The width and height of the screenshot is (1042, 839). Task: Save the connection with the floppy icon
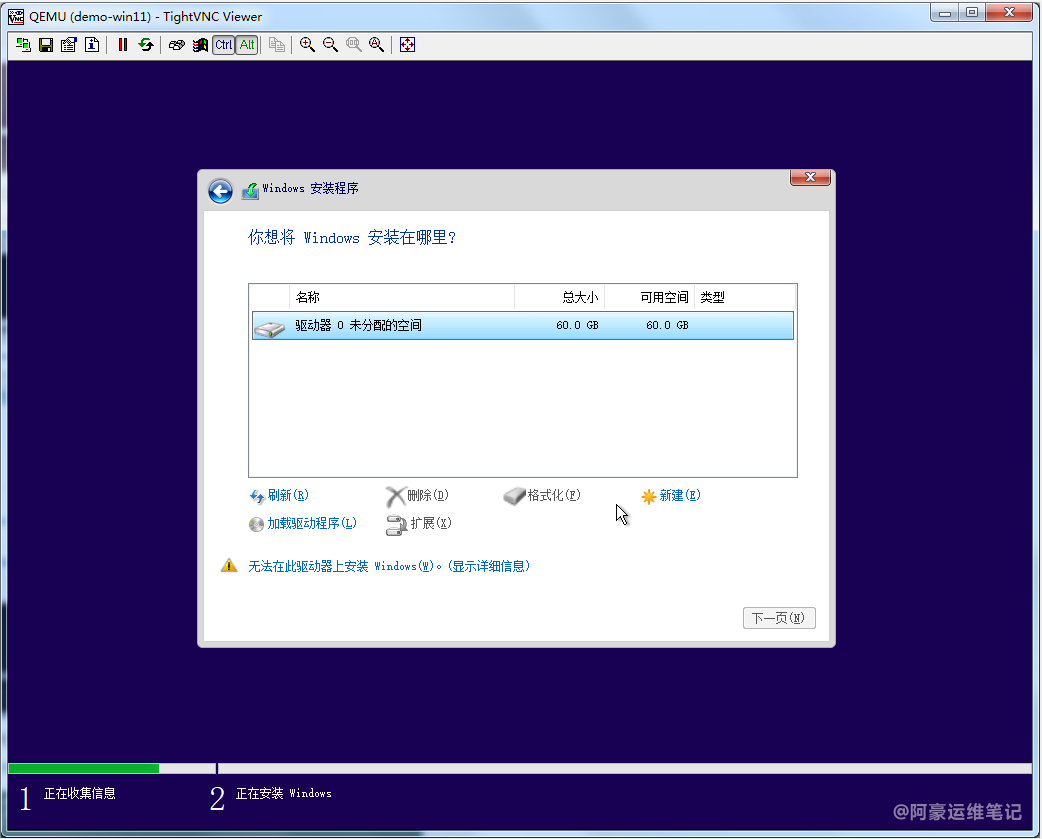pyautogui.click(x=46, y=45)
